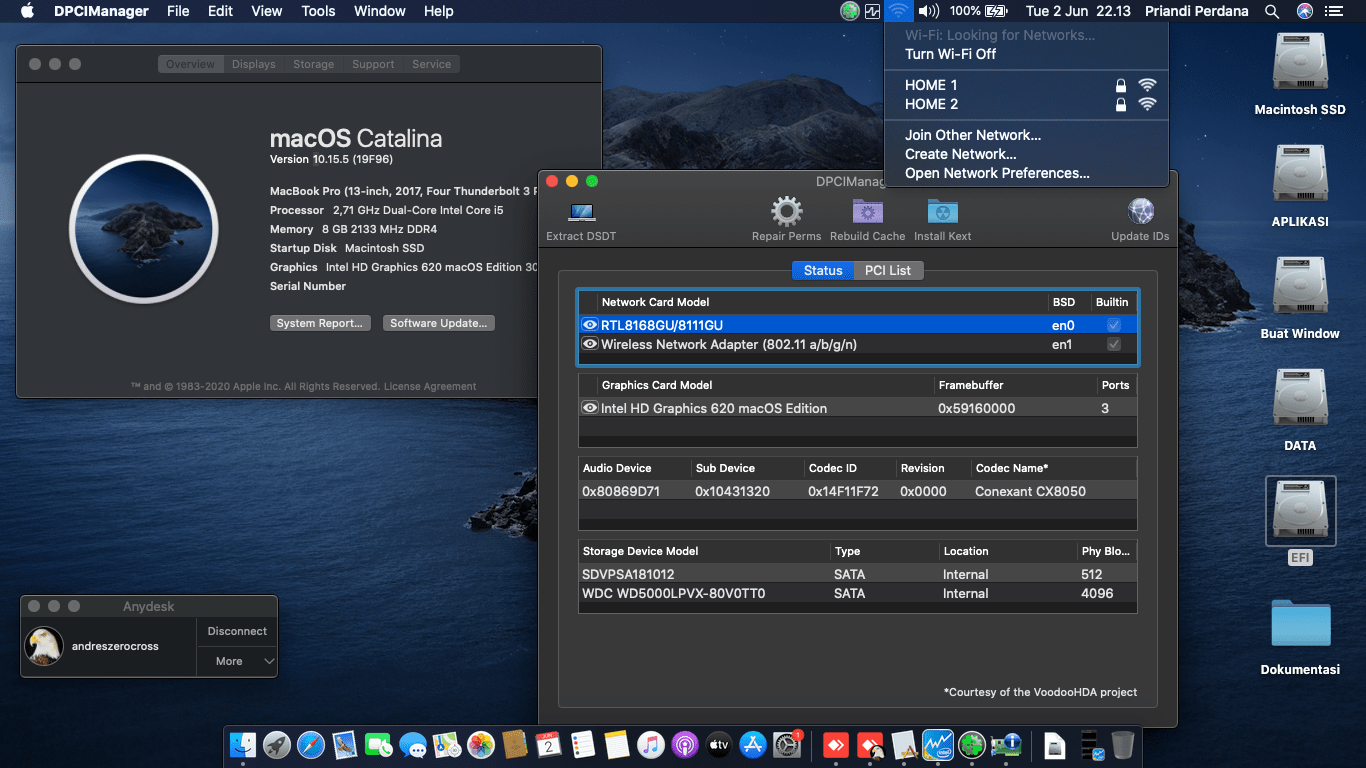Open the Tools menu
Viewport: 1366px width, 768px height.
(318, 11)
